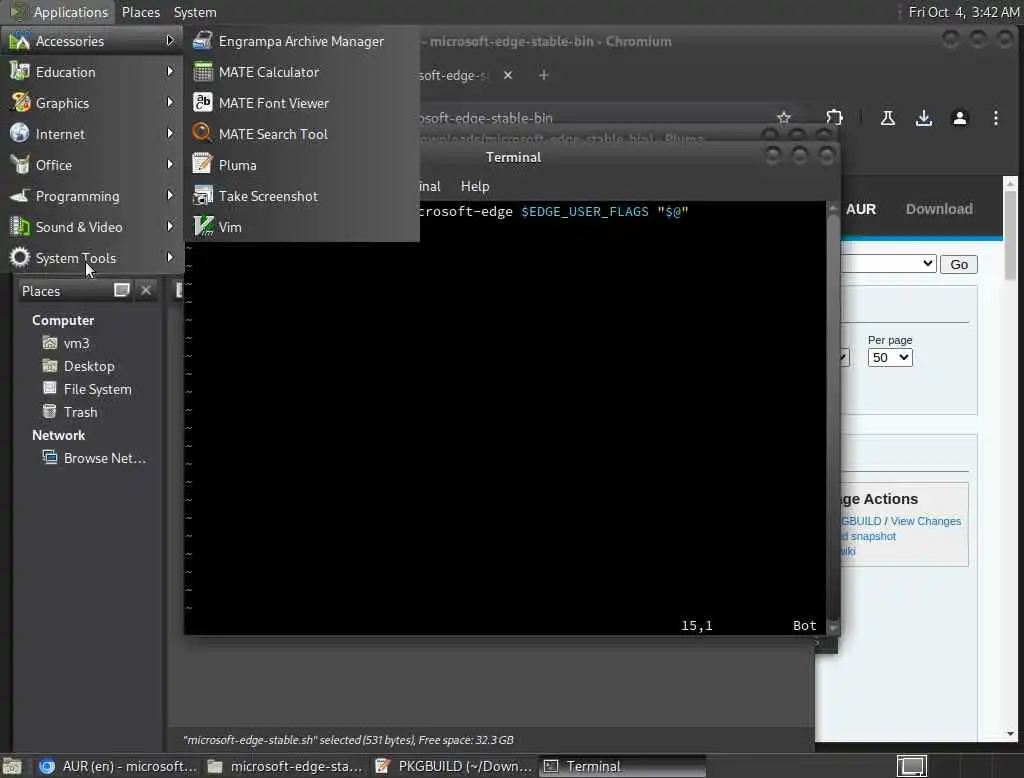Open MATE Font Viewer
Viewport: 1024px width, 778px height.
[x=301, y=103]
